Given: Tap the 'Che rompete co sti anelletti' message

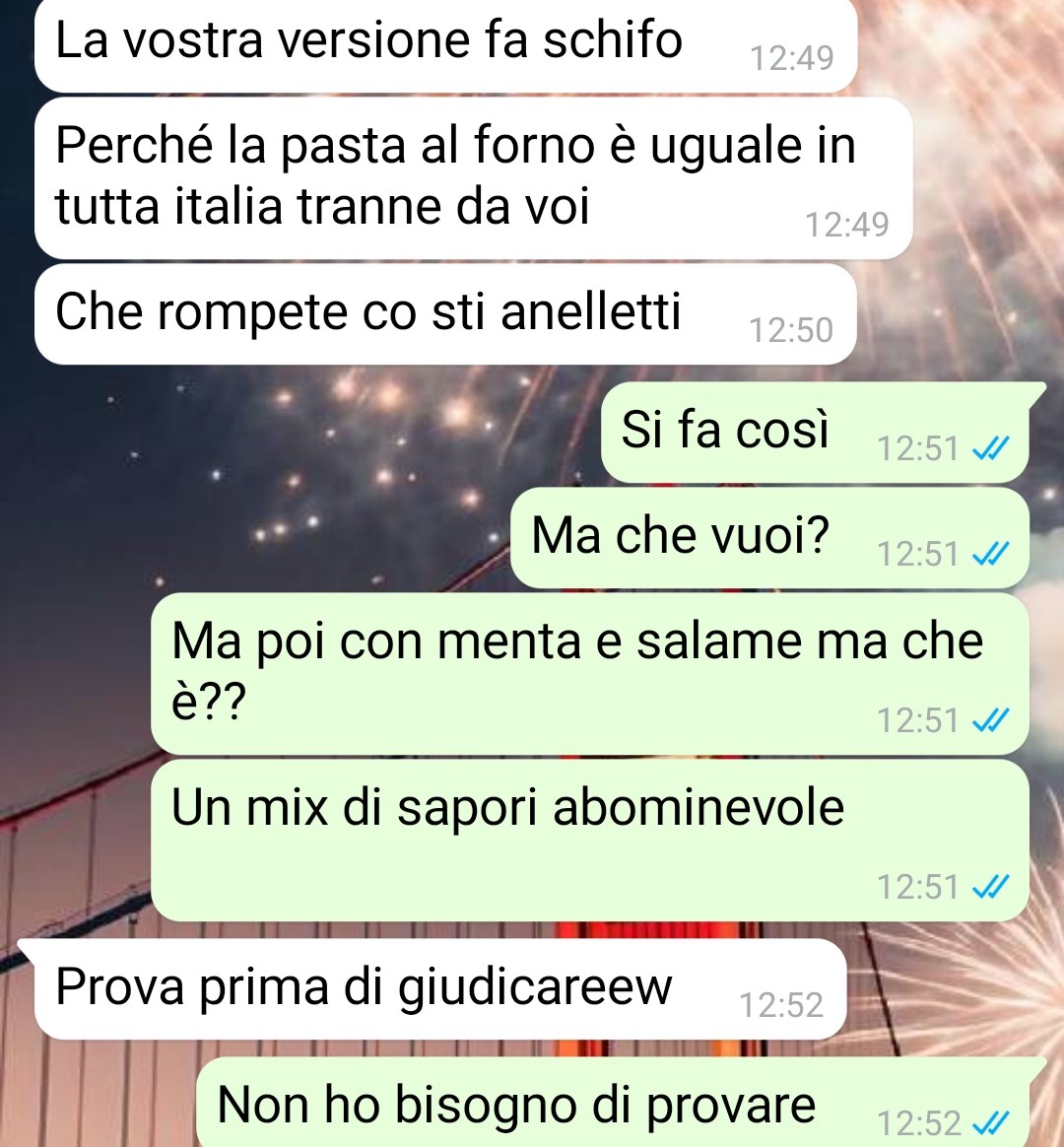Looking at the screenshot, I should (x=445, y=314).
